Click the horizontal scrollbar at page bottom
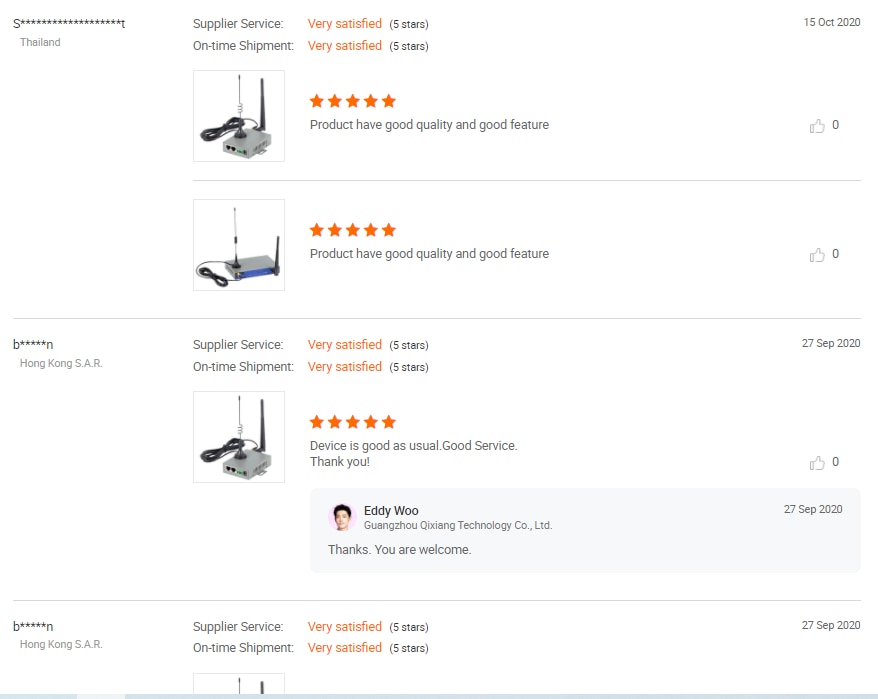 439,696
